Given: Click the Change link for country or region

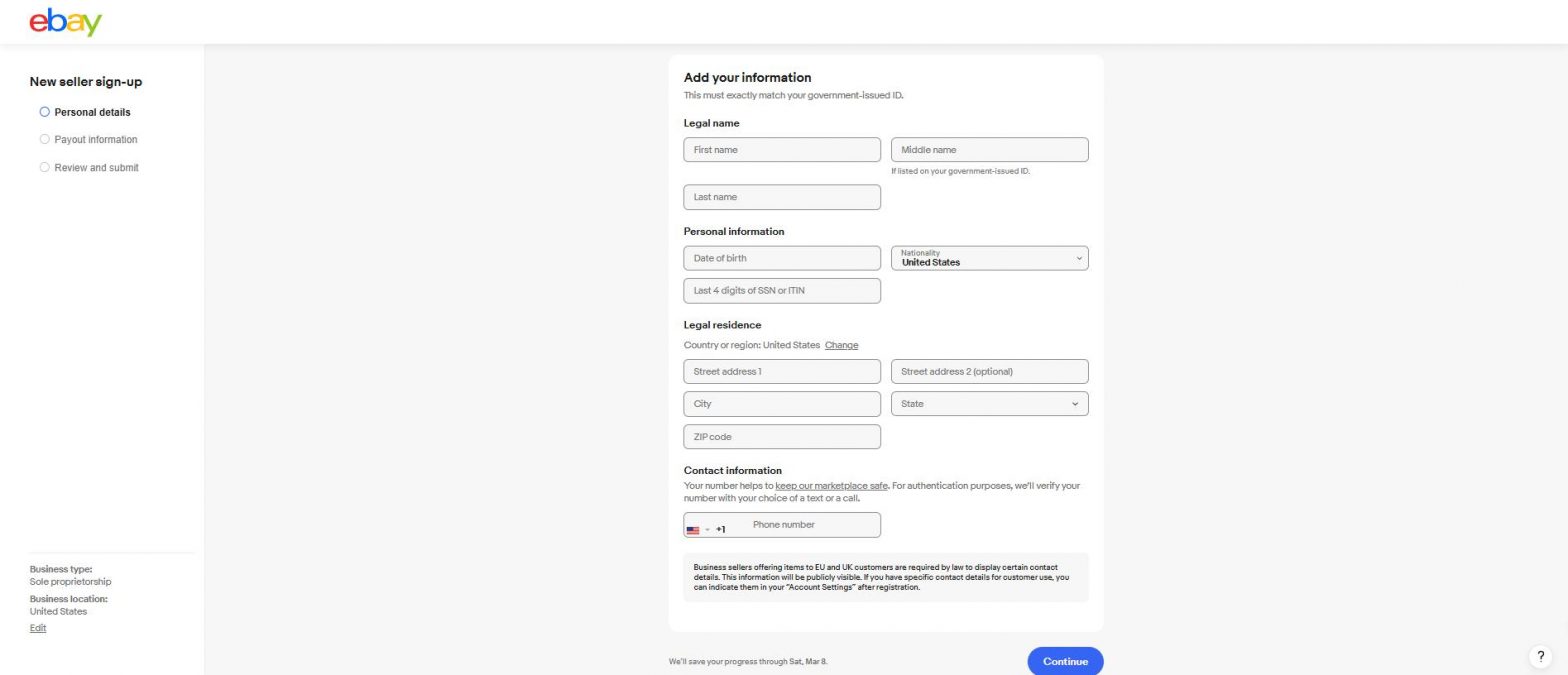Looking at the screenshot, I should coord(840,345).
